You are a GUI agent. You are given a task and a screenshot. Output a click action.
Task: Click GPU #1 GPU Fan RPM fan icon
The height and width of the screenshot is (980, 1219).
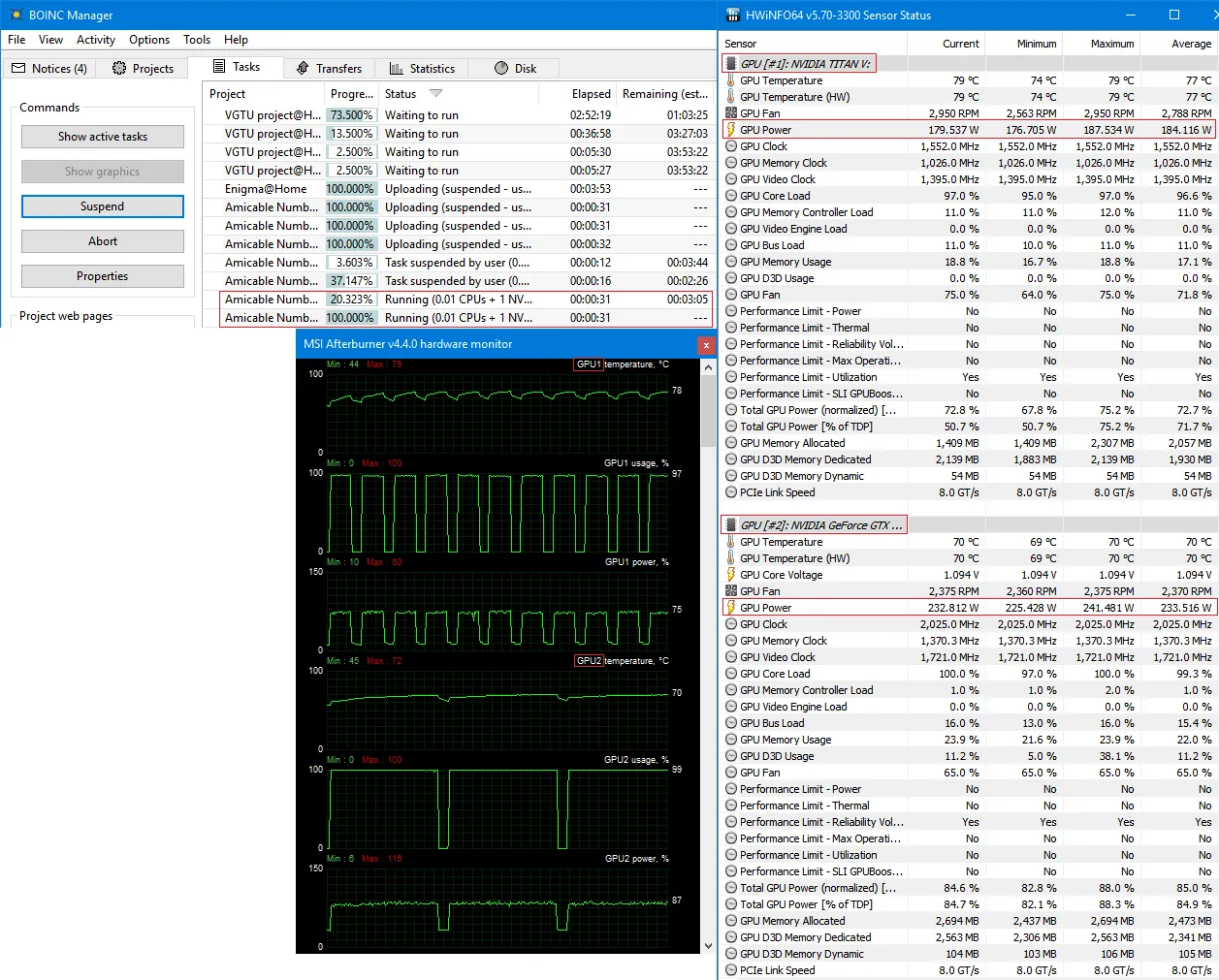pyautogui.click(x=731, y=113)
